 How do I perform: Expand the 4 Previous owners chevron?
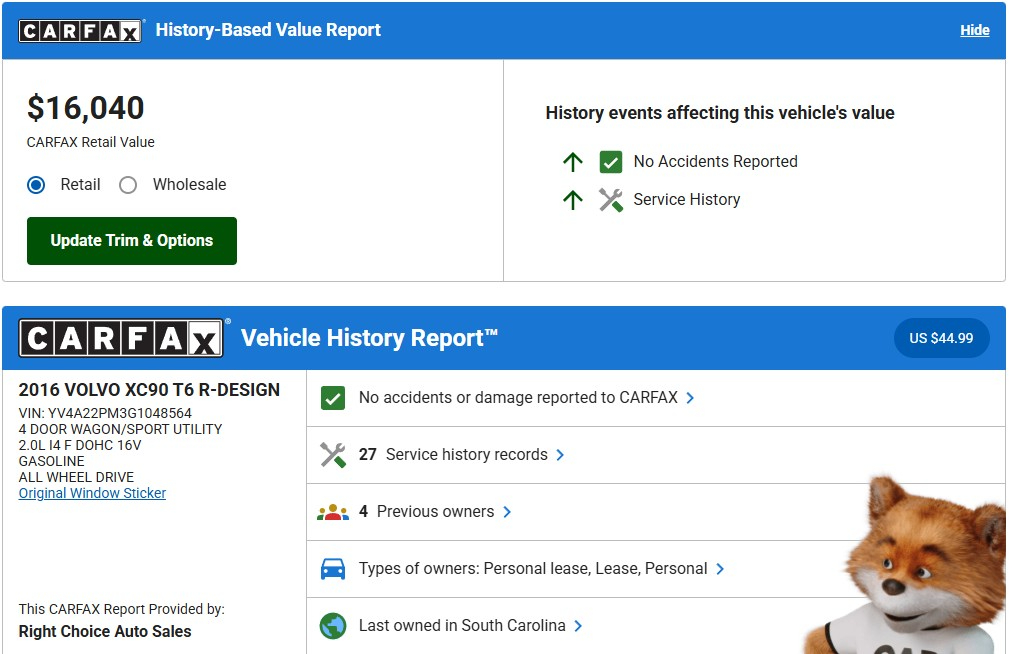tap(507, 512)
